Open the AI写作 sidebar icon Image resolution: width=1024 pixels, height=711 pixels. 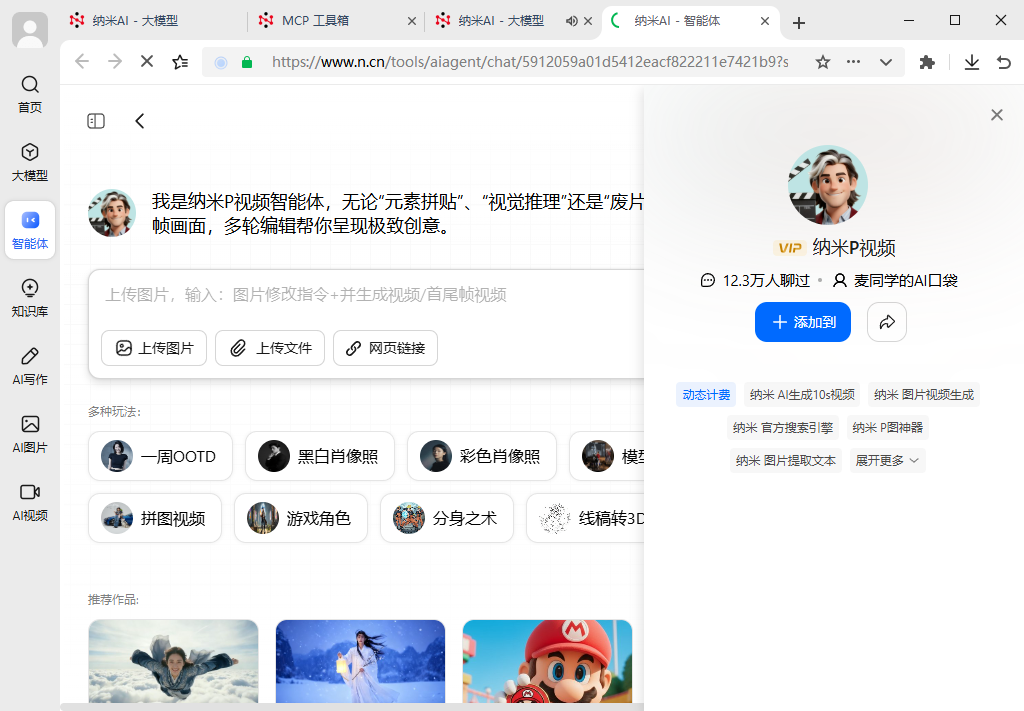pyautogui.click(x=30, y=366)
